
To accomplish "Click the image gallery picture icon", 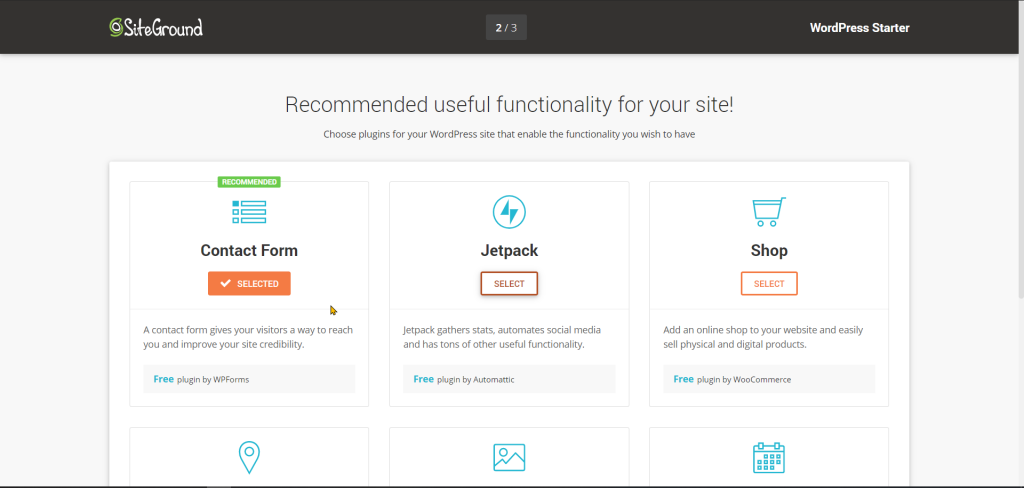I will [x=509, y=457].
